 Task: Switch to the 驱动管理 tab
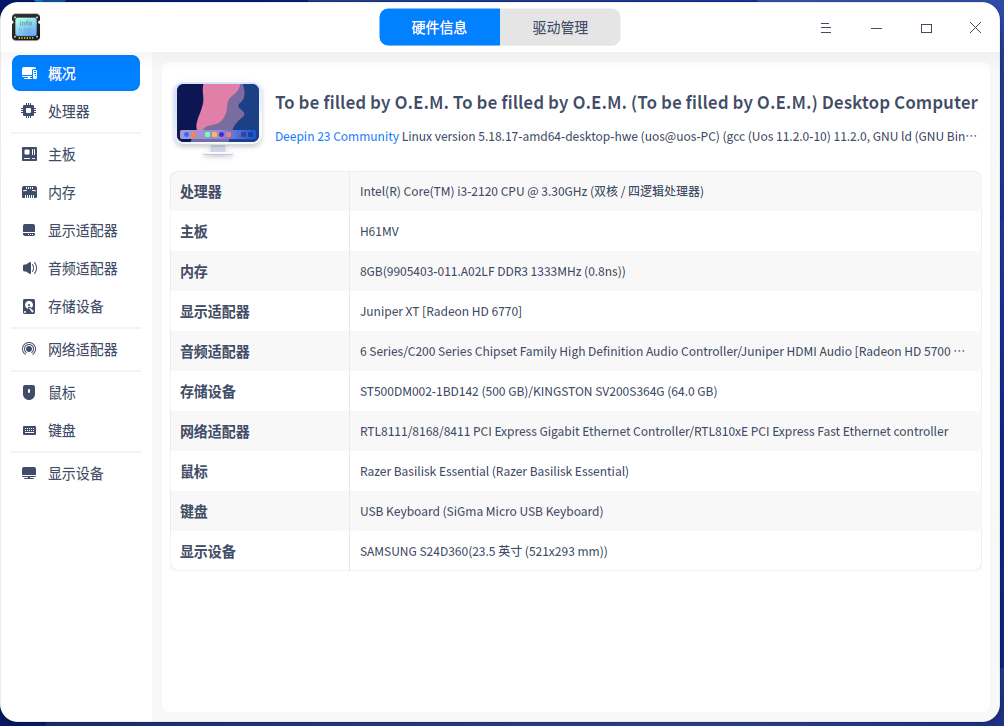tap(560, 27)
